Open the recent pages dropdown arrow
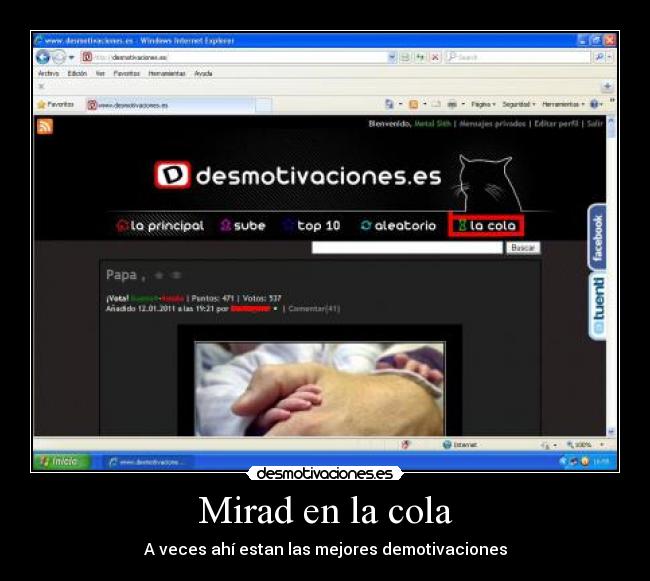The height and width of the screenshot is (581, 650). tap(71, 57)
